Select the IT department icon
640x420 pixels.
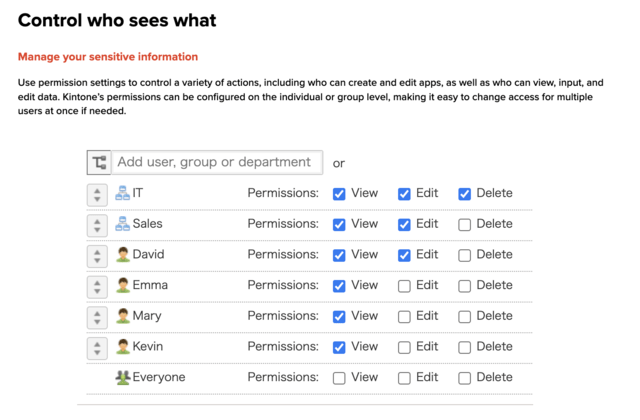coord(122,193)
